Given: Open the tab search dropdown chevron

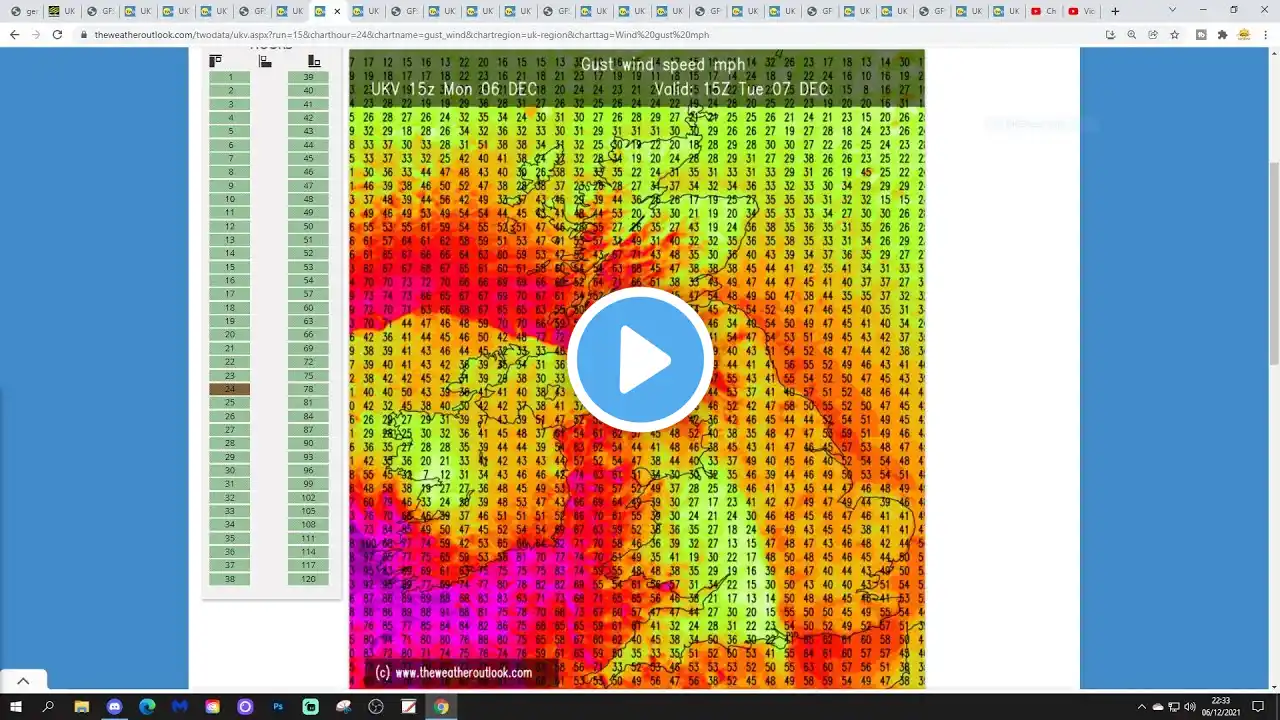Looking at the screenshot, I should [x=1172, y=11].
